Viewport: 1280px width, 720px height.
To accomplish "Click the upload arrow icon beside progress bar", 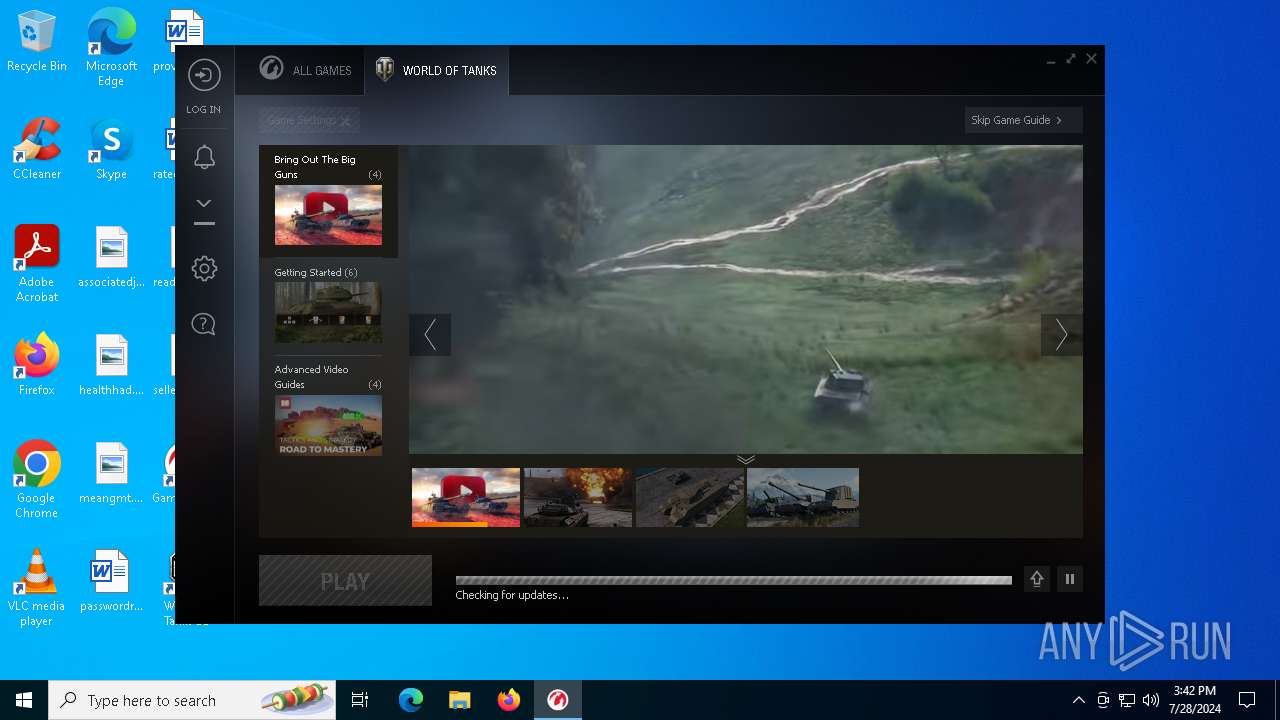I will click(1037, 579).
